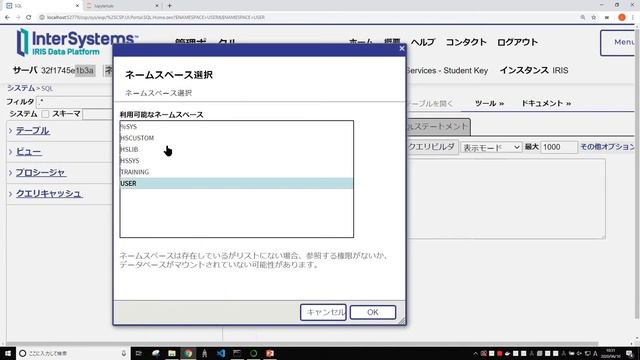The image size is (640, 360).
Task: Open Chrome from the taskbar
Action: [188, 353]
